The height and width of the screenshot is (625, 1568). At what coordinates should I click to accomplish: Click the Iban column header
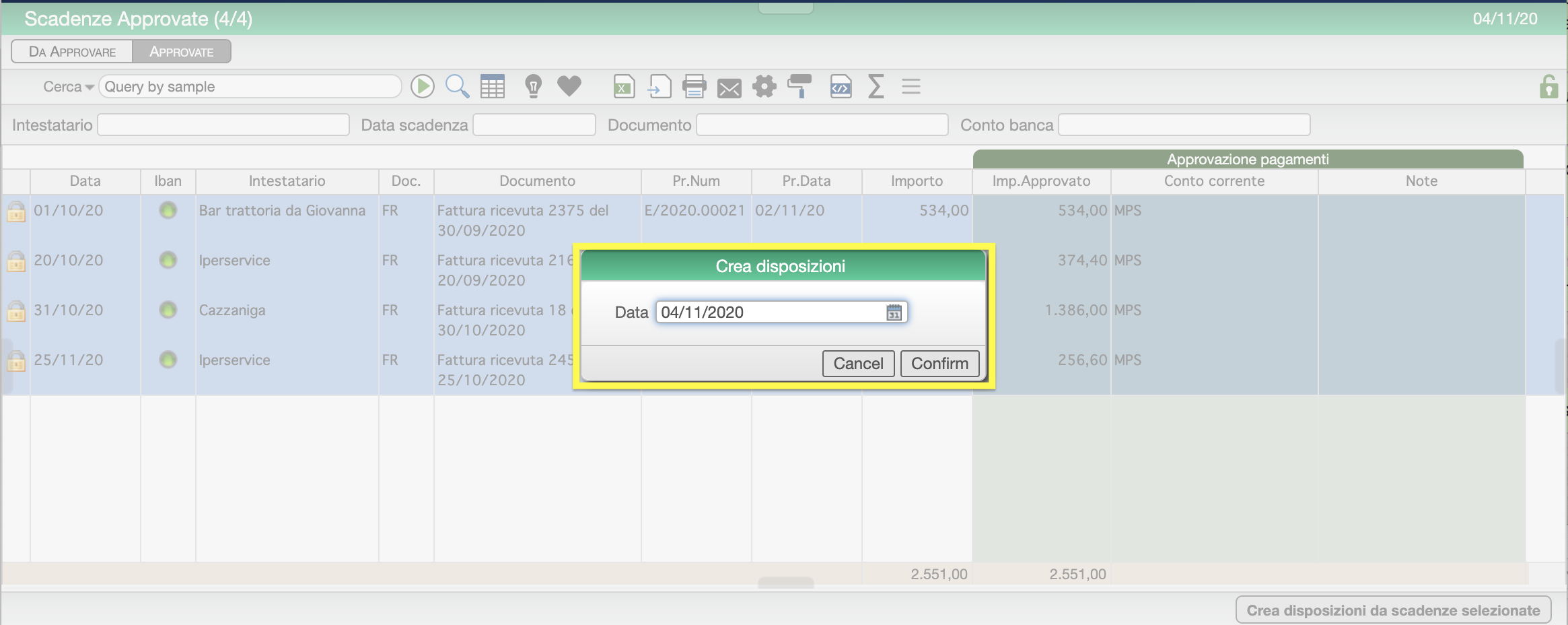tap(168, 181)
